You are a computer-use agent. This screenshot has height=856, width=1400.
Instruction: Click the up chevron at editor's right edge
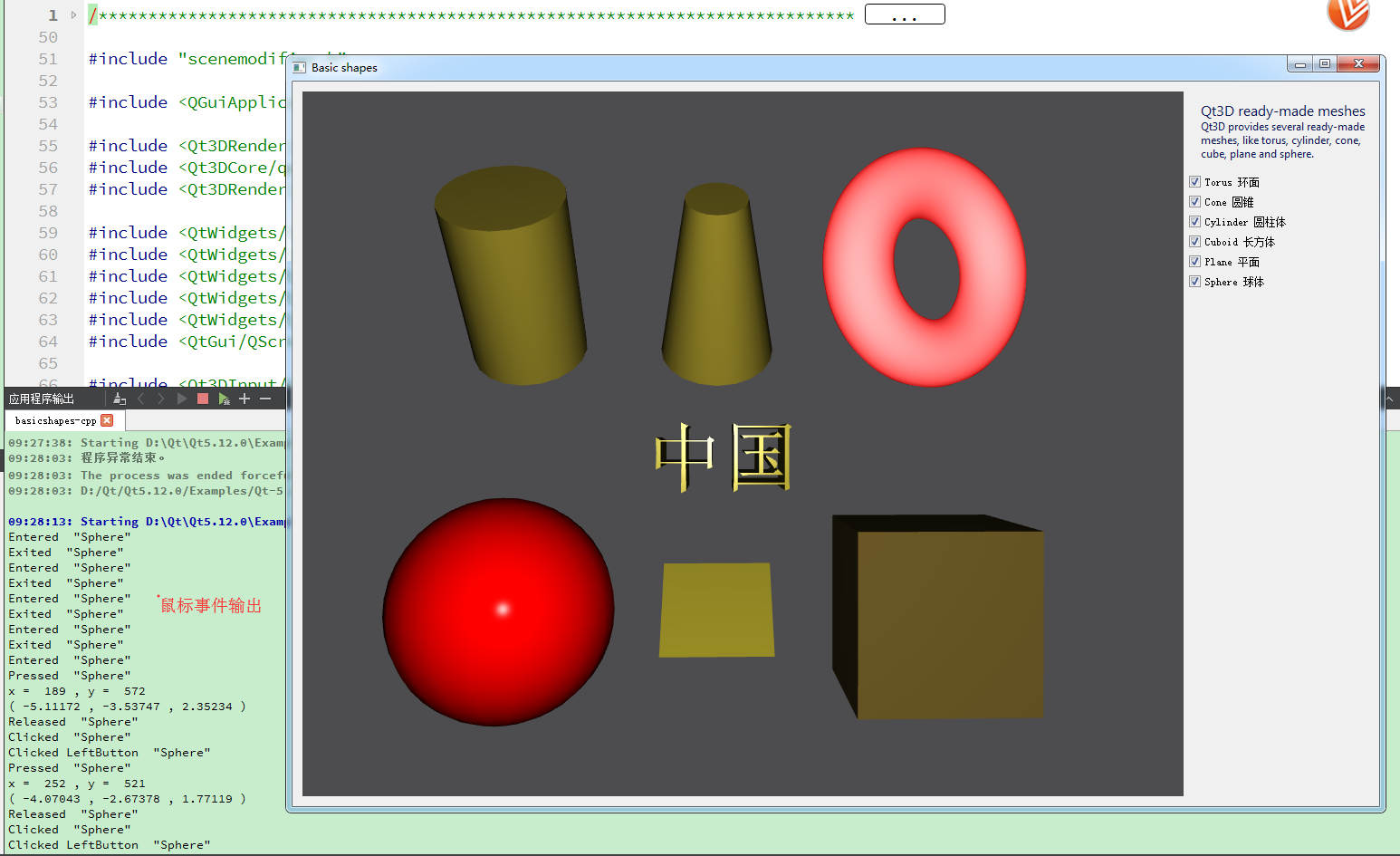(x=1392, y=398)
